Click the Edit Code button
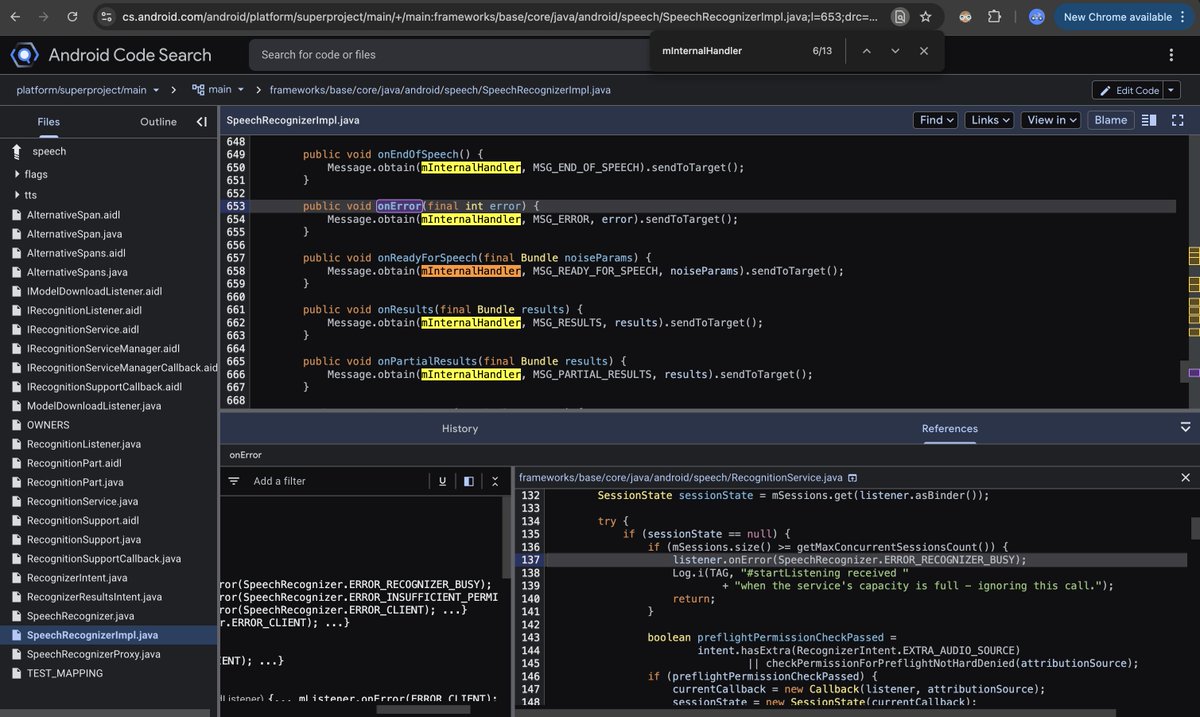1200x717 pixels. [1129, 90]
